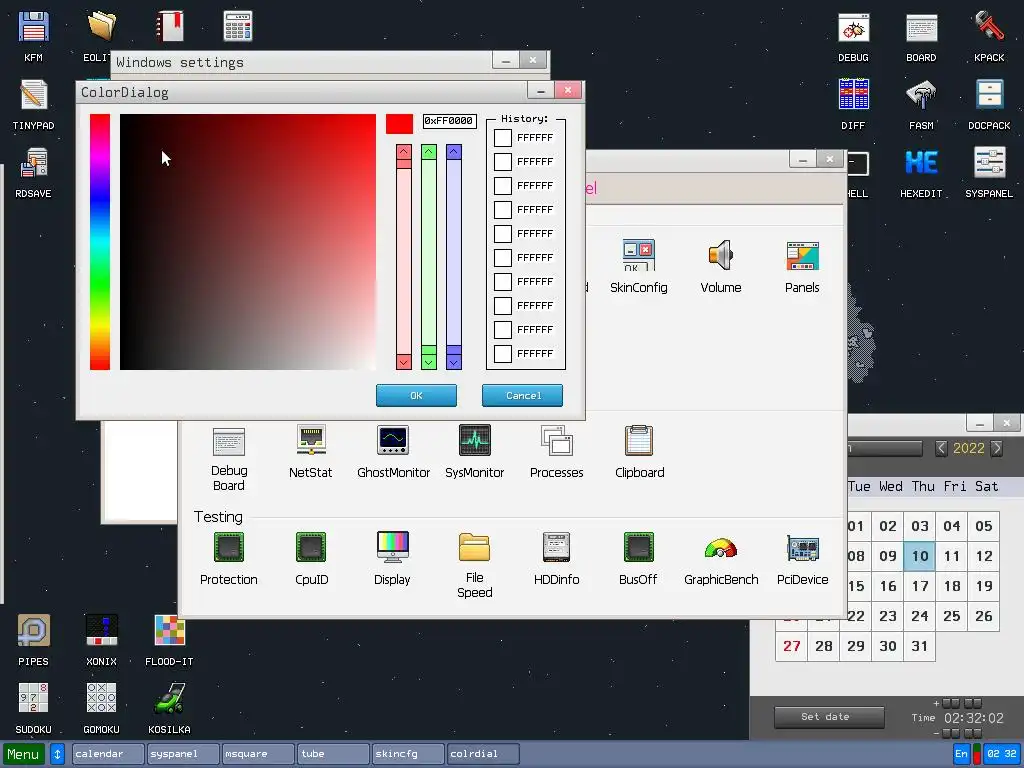Increase green channel with up arrow
The width and height of the screenshot is (1024, 768).
[x=428, y=152]
